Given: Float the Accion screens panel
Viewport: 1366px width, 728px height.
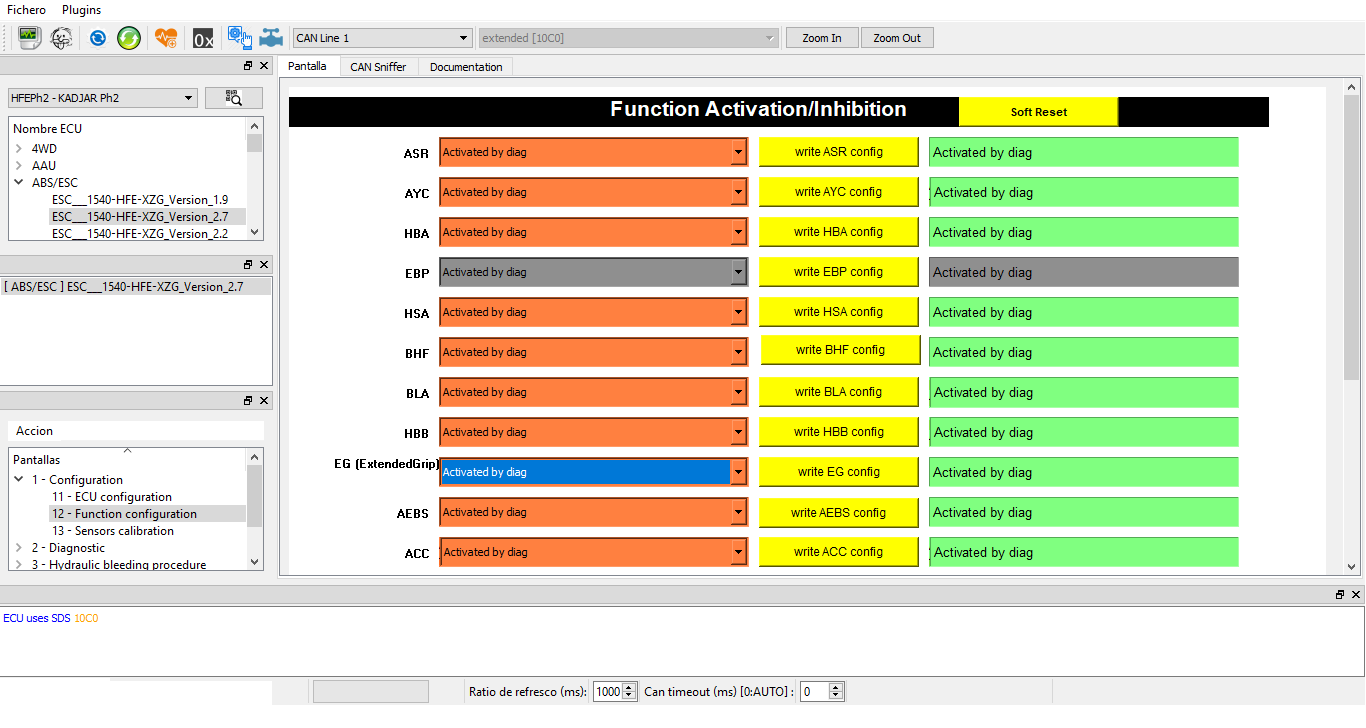Looking at the screenshot, I should click(x=248, y=401).
